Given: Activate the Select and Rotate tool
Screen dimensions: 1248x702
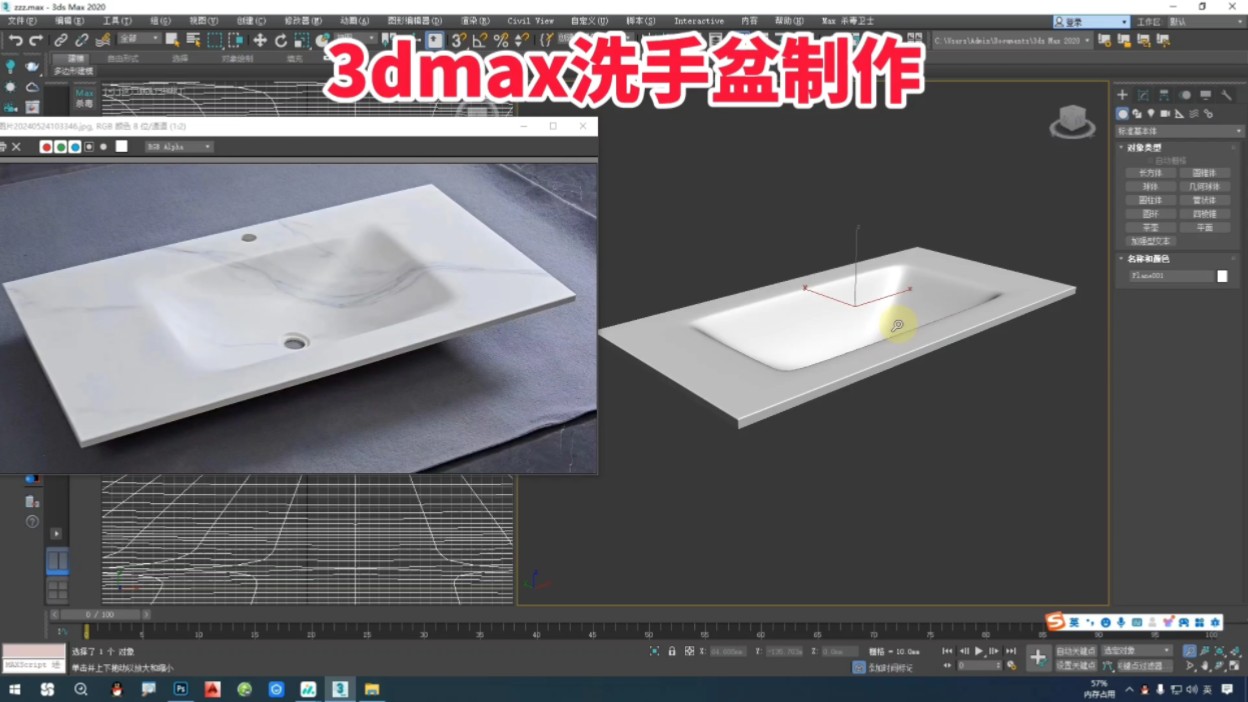Looking at the screenshot, I should coord(282,41).
